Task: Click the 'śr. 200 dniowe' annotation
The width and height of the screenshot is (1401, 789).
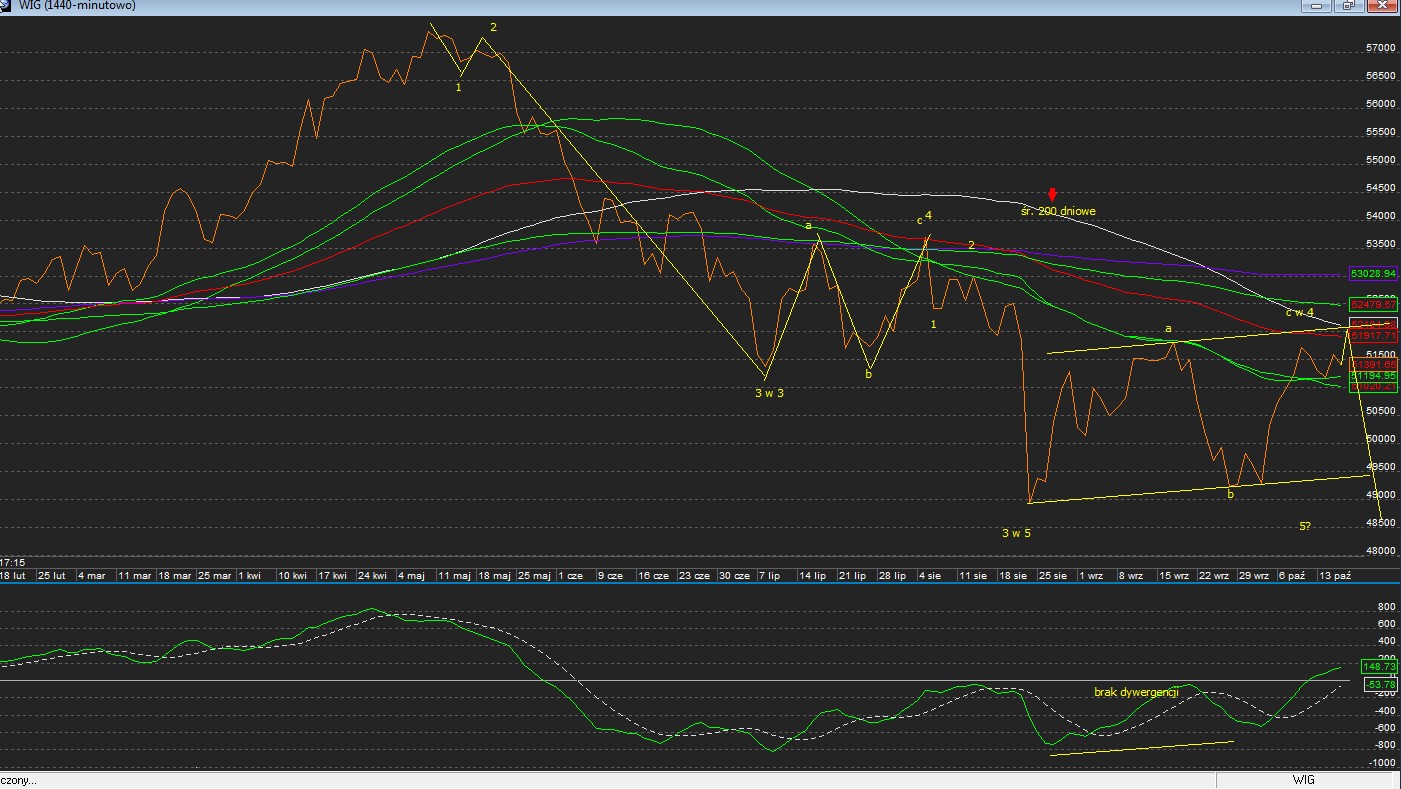Action: (1058, 211)
